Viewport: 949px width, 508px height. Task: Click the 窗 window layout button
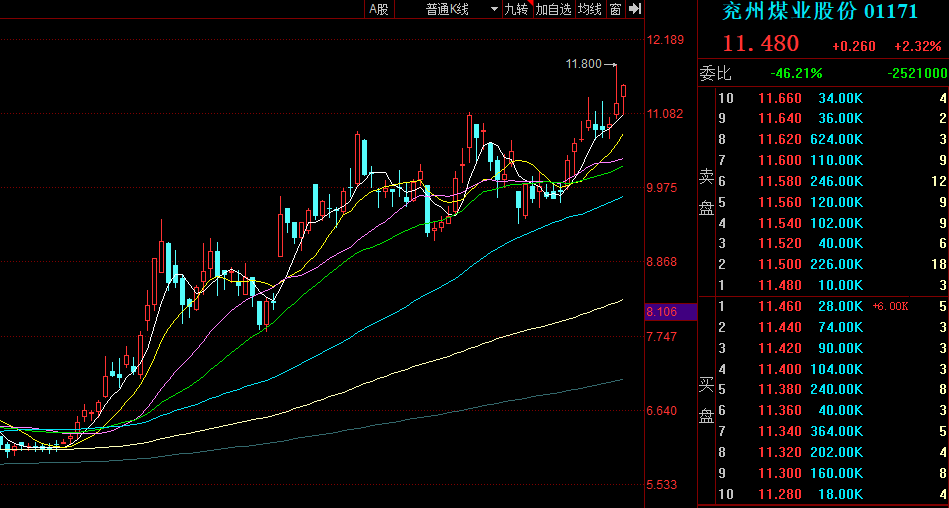615,9
